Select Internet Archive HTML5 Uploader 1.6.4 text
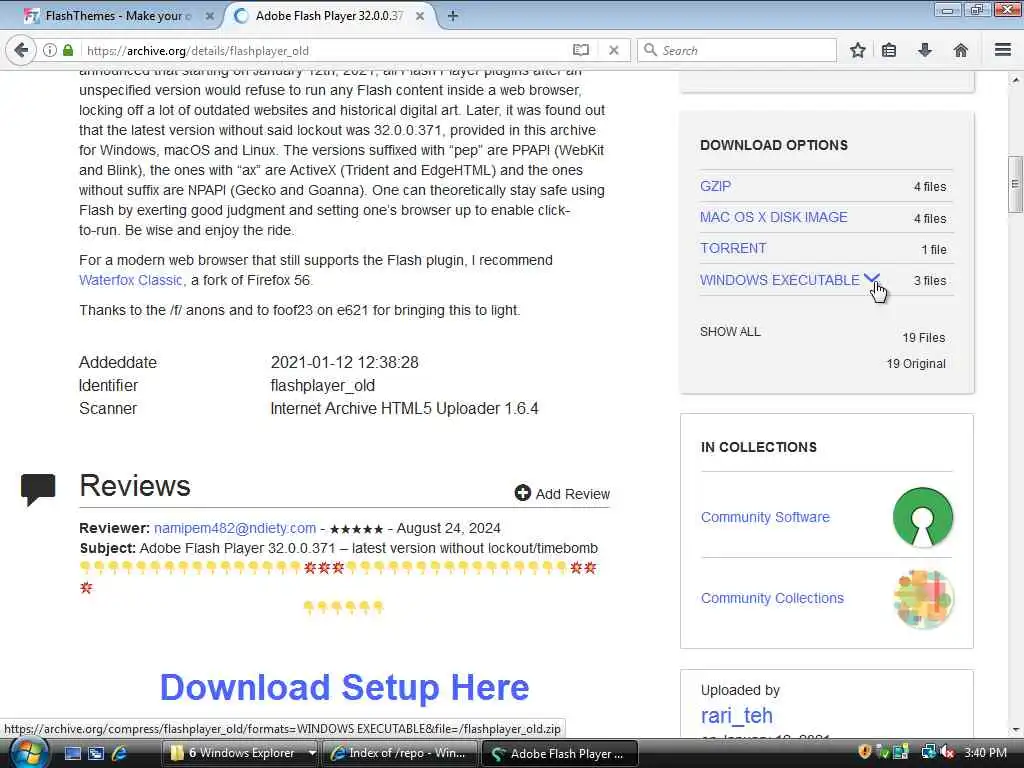The width and height of the screenshot is (1024, 768). tap(404, 409)
